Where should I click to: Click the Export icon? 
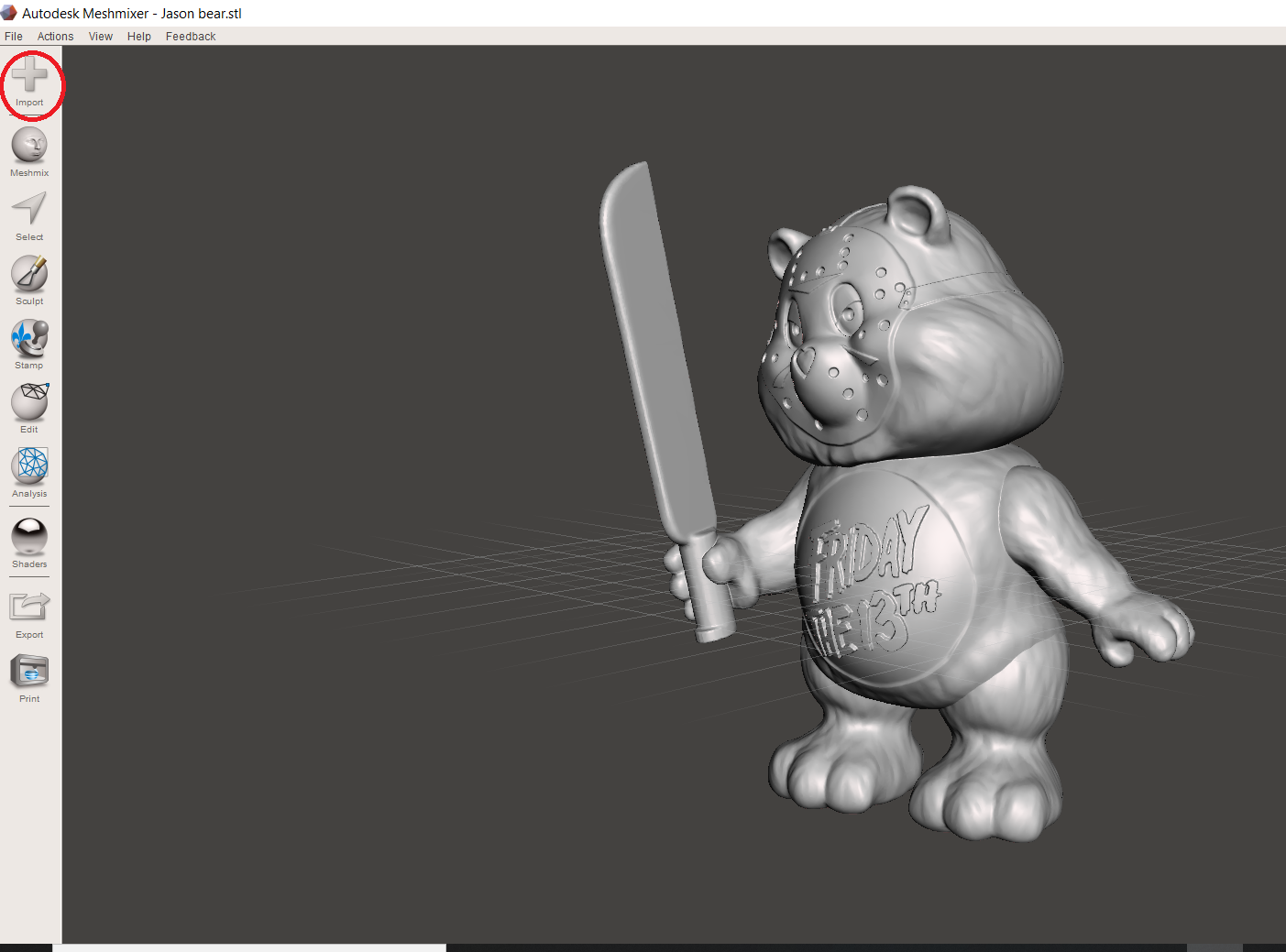point(29,607)
